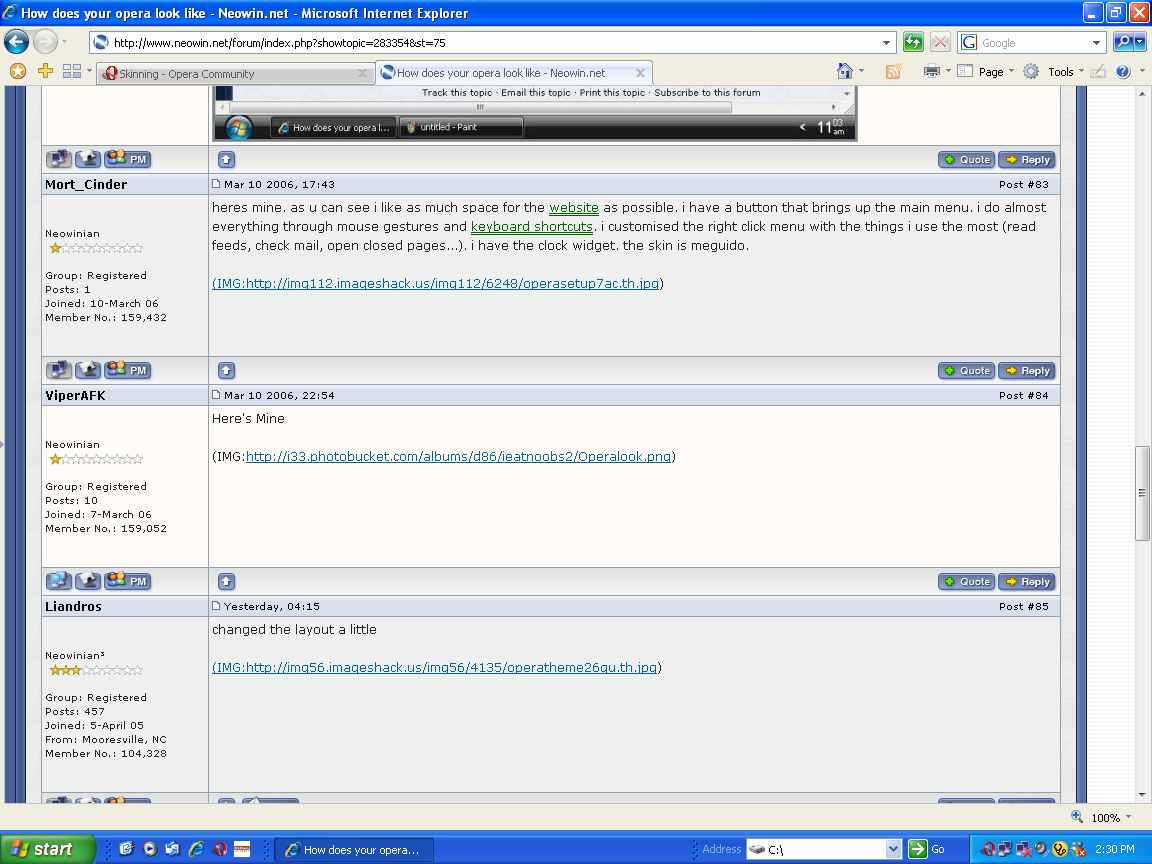1152x864 pixels.
Task: Click the Home icon in command bar
Action: (845, 71)
